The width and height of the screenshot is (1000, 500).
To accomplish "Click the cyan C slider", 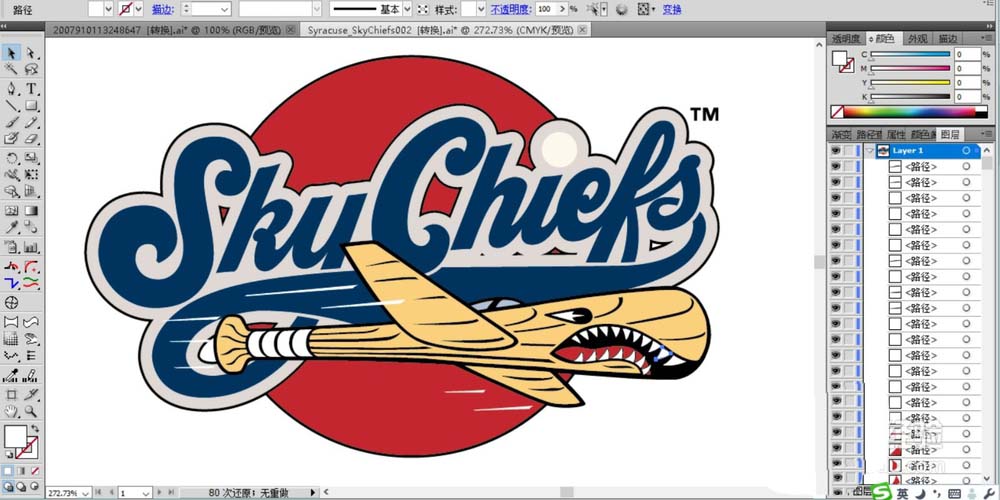I will click(910, 55).
